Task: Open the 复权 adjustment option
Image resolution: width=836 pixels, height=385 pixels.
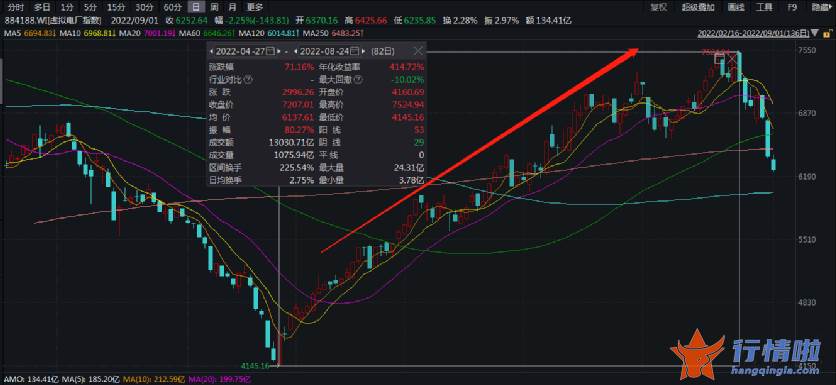Action: pos(658,7)
